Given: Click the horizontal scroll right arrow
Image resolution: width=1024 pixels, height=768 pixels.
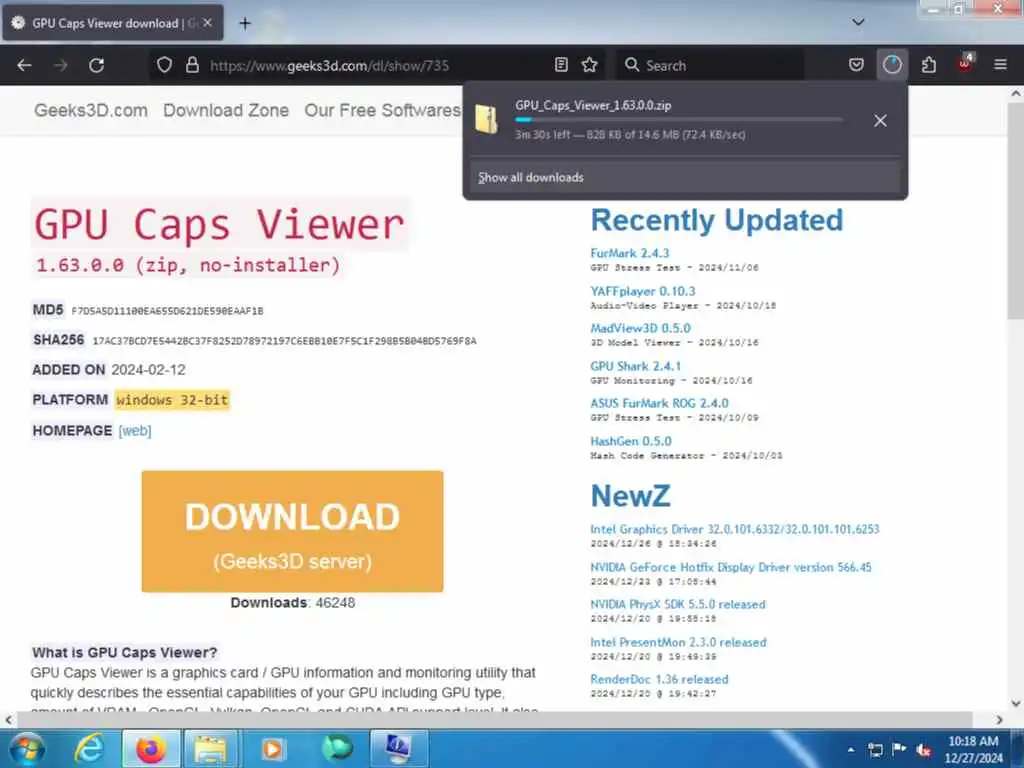Looking at the screenshot, I should click(999, 720).
